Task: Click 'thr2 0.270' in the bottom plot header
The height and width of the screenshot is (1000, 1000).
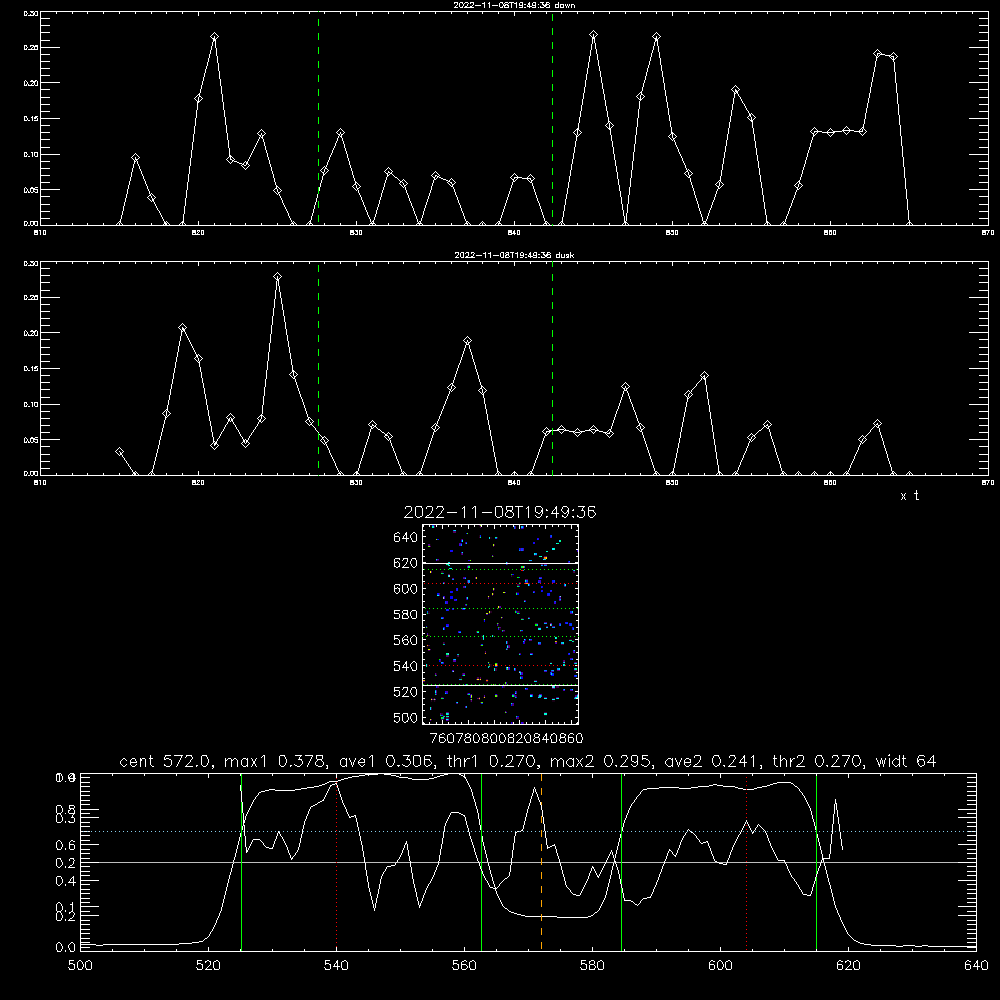Action: (816, 761)
